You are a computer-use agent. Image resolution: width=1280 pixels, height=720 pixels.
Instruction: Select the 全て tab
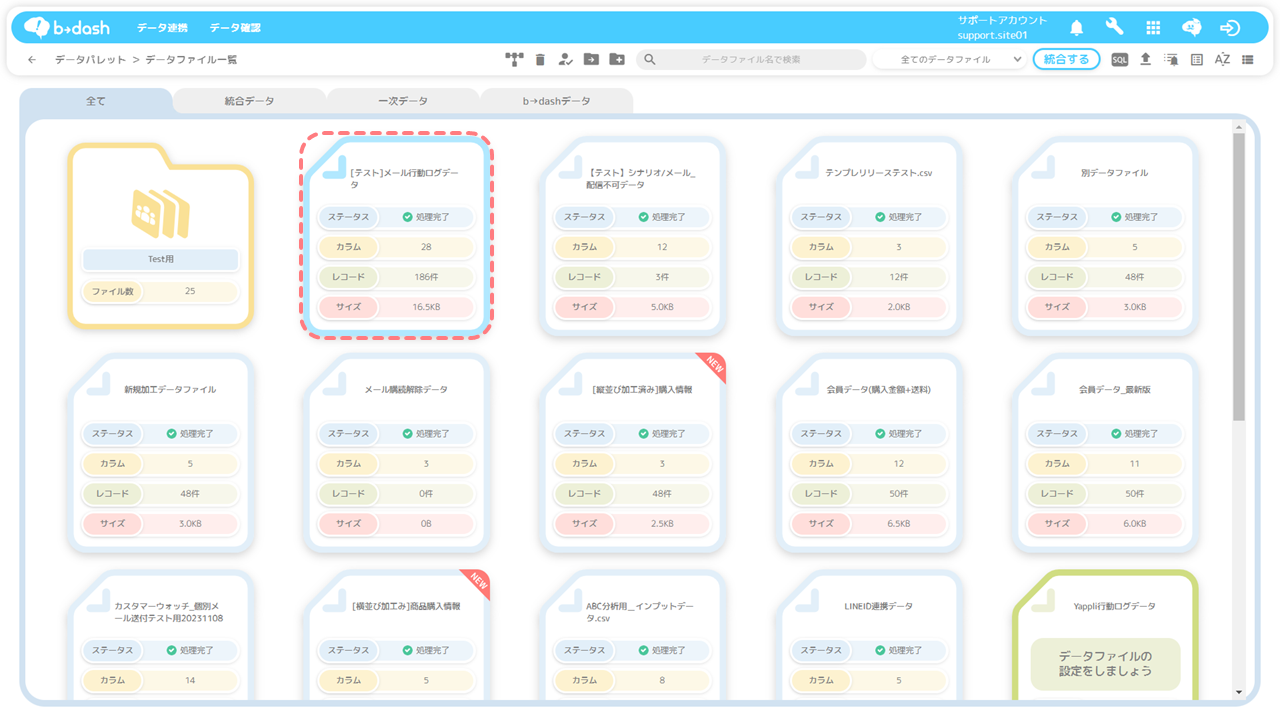pyautogui.click(x=96, y=101)
